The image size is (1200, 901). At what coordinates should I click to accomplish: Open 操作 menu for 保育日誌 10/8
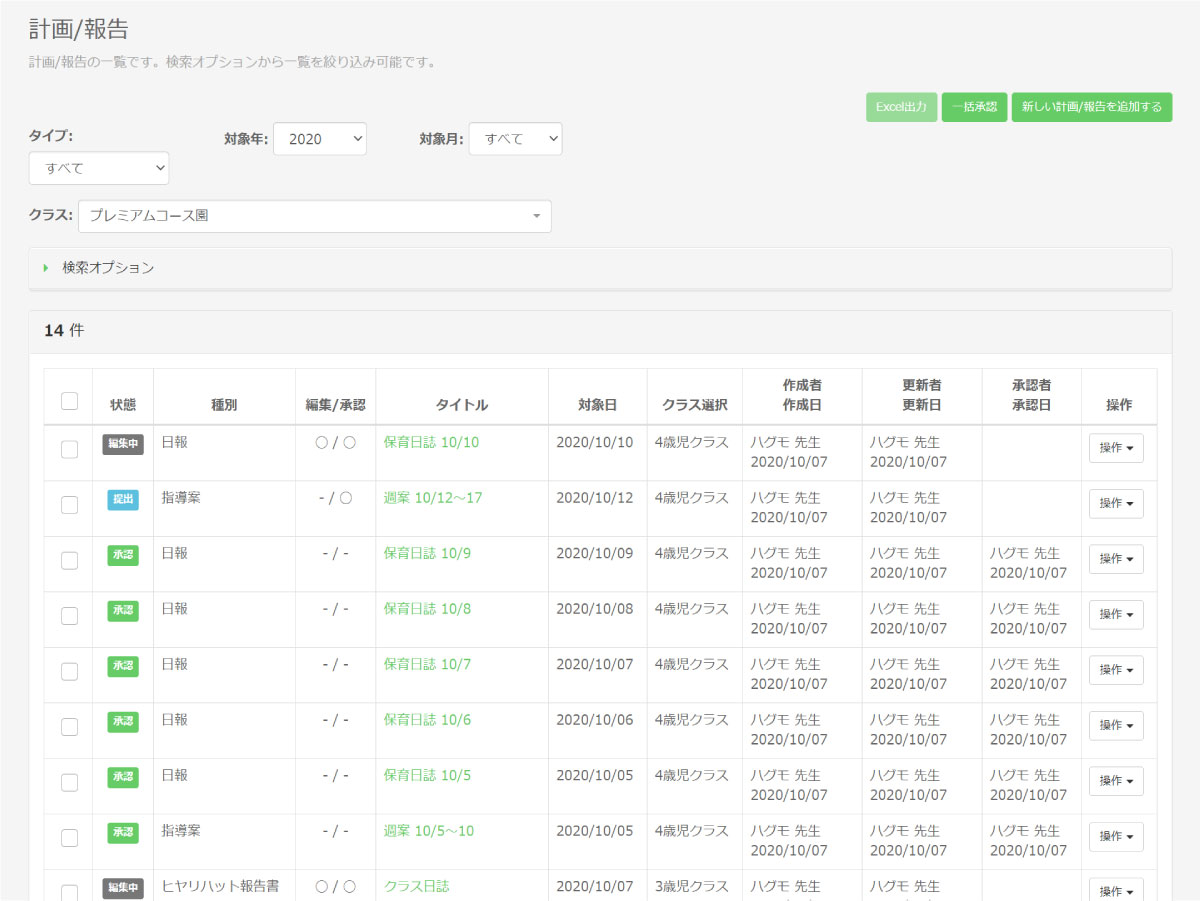click(x=1116, y=615)
